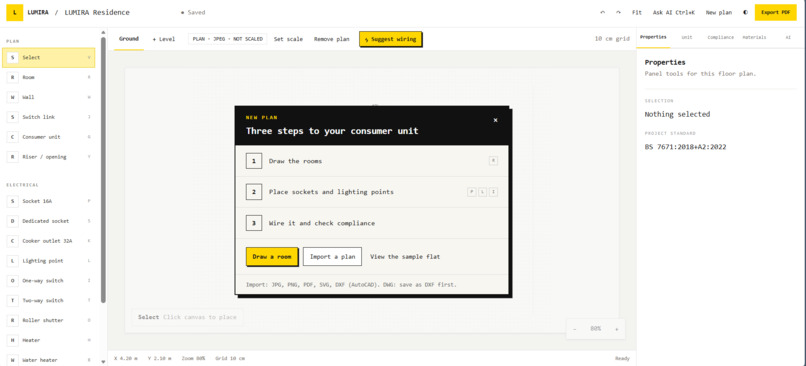Click the 10 cm grid label

coord(612,39)
